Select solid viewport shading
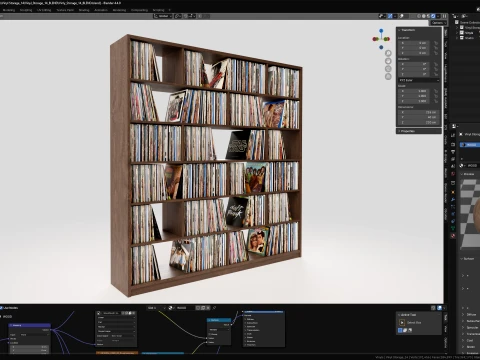480x360 pixels. click(x=424, y=16)
